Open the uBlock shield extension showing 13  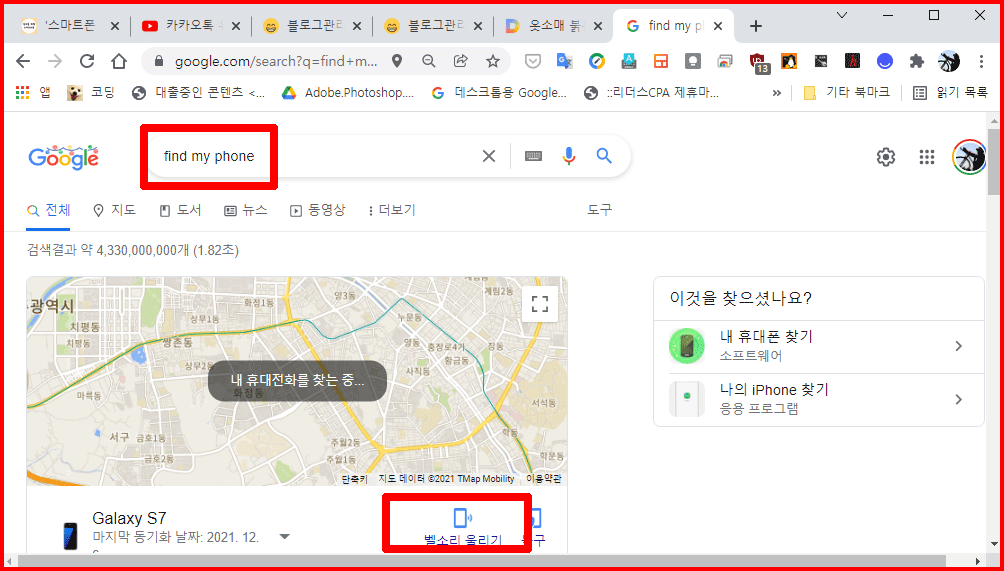pyautogui.click(x=757, y=62)
